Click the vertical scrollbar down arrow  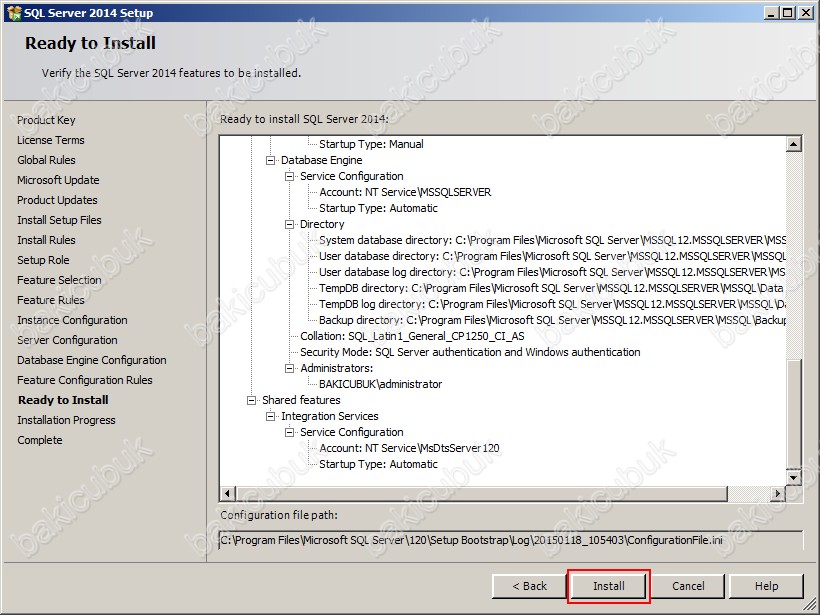(794, 477)
